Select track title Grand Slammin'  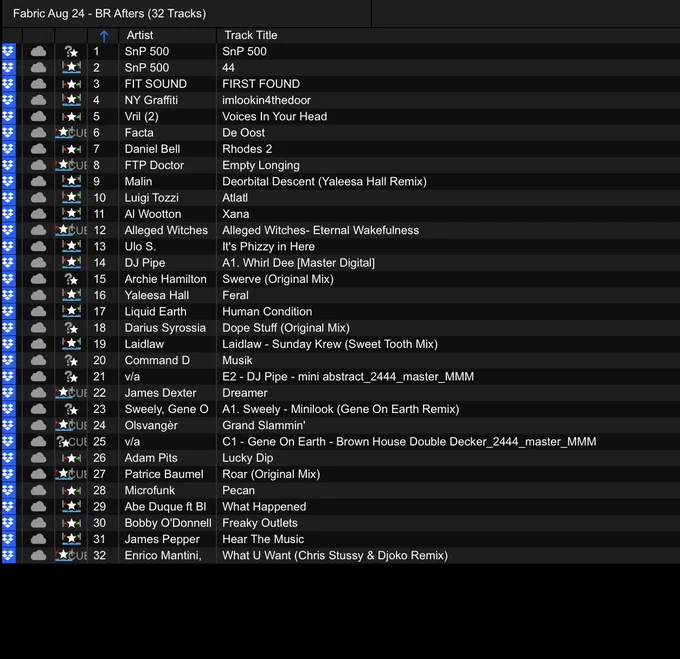point(264,425)
